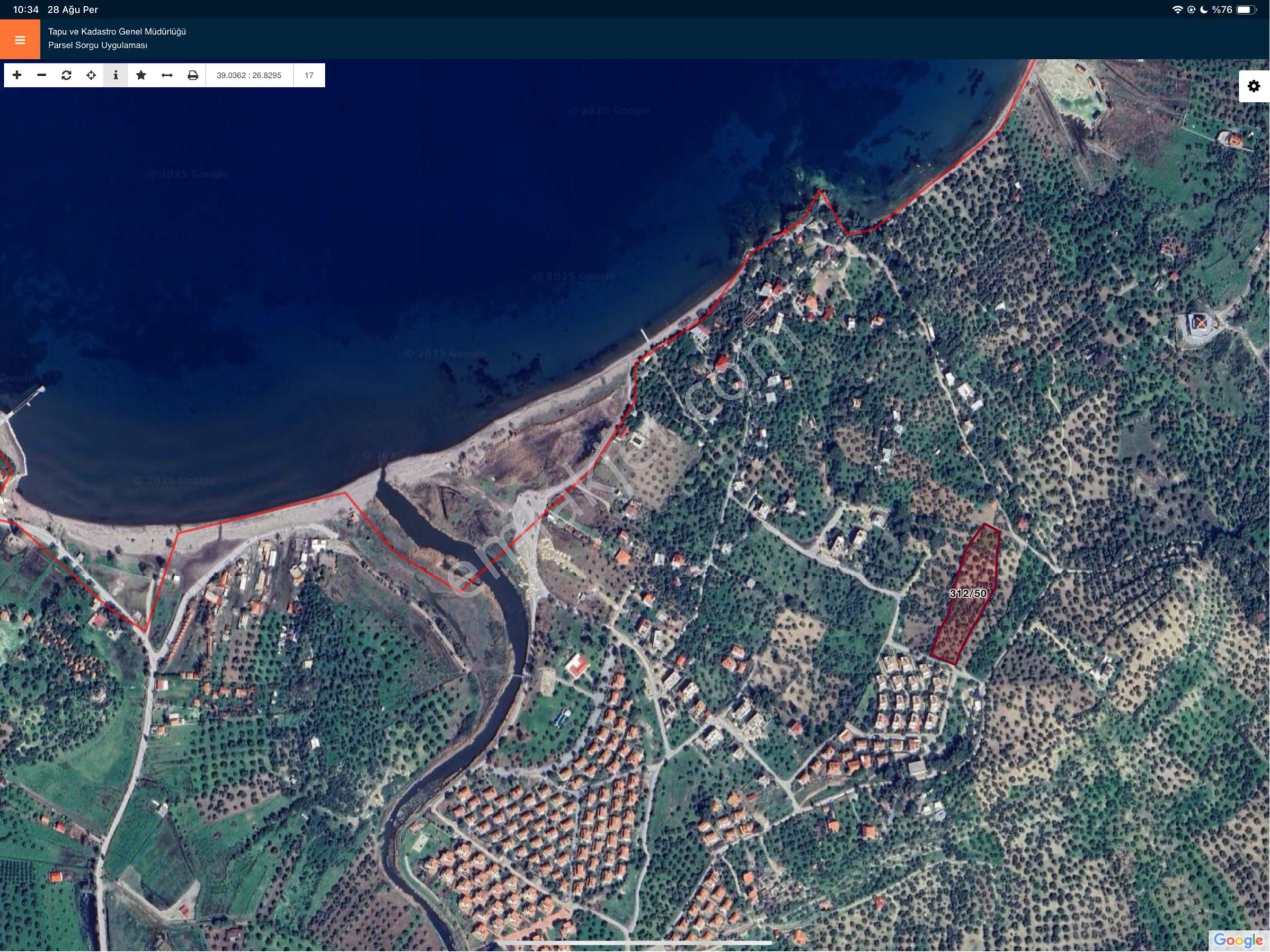Open map settings with gear icon

tap(1254, 86)
